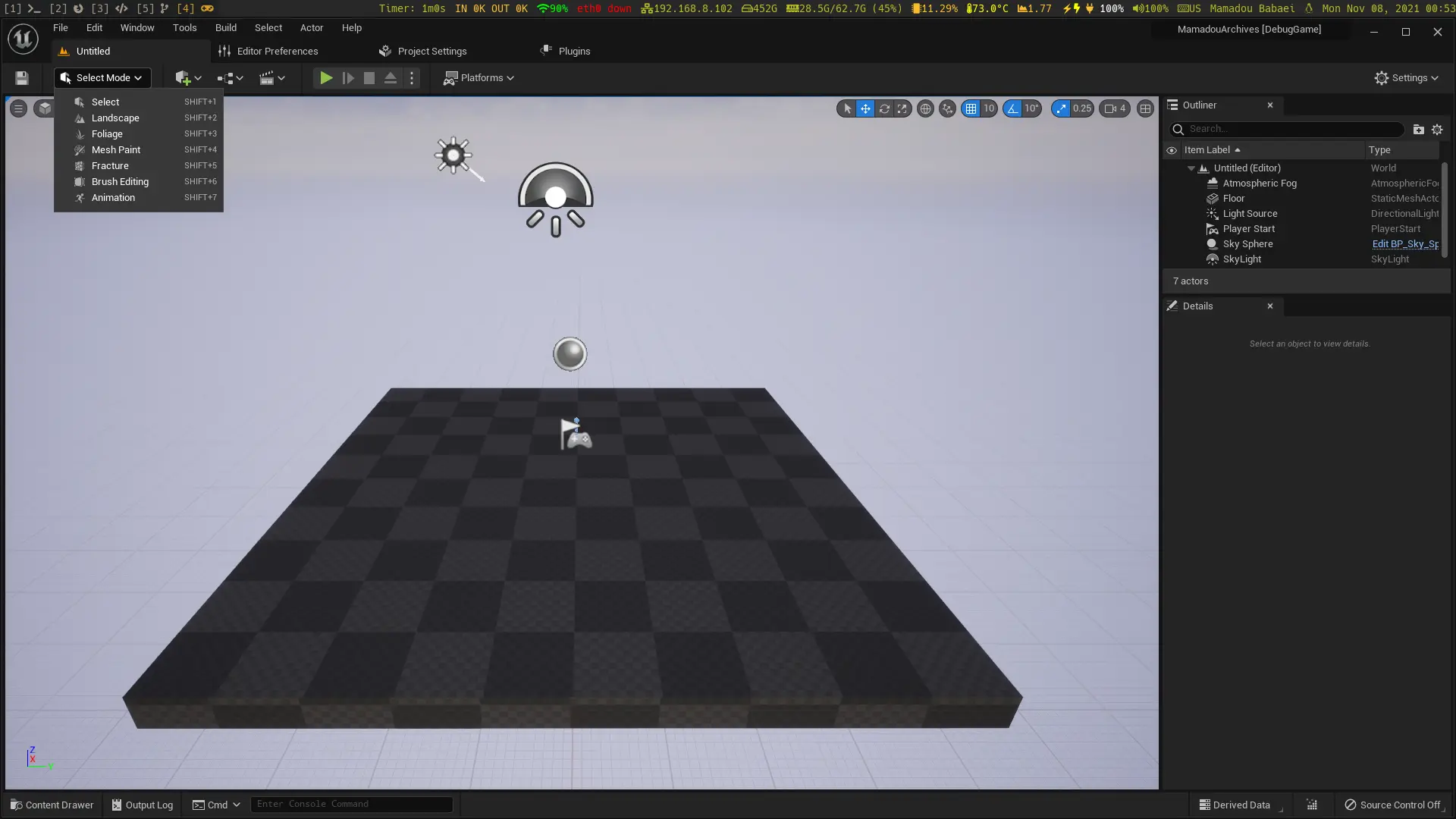
Task: Open the camera speed 4 setting
Action: (x=1115, y=108)
